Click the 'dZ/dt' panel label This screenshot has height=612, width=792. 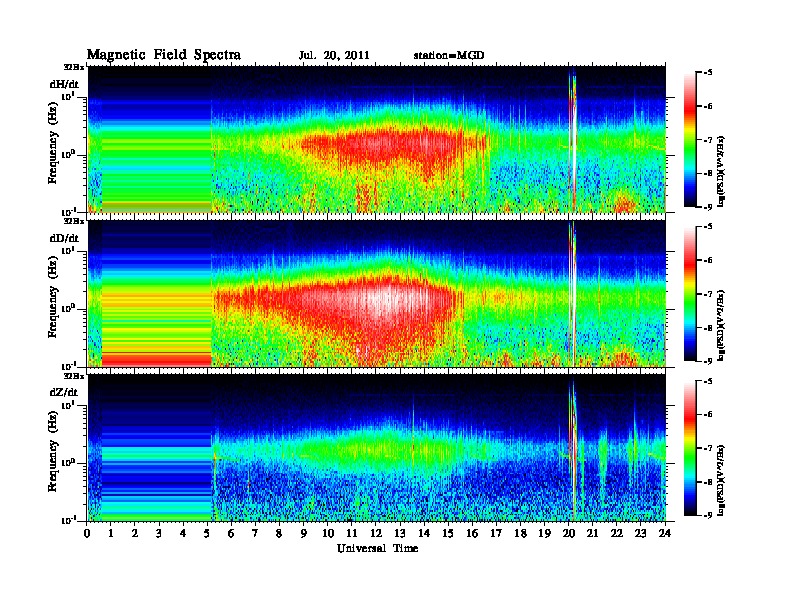click(64, 392)
